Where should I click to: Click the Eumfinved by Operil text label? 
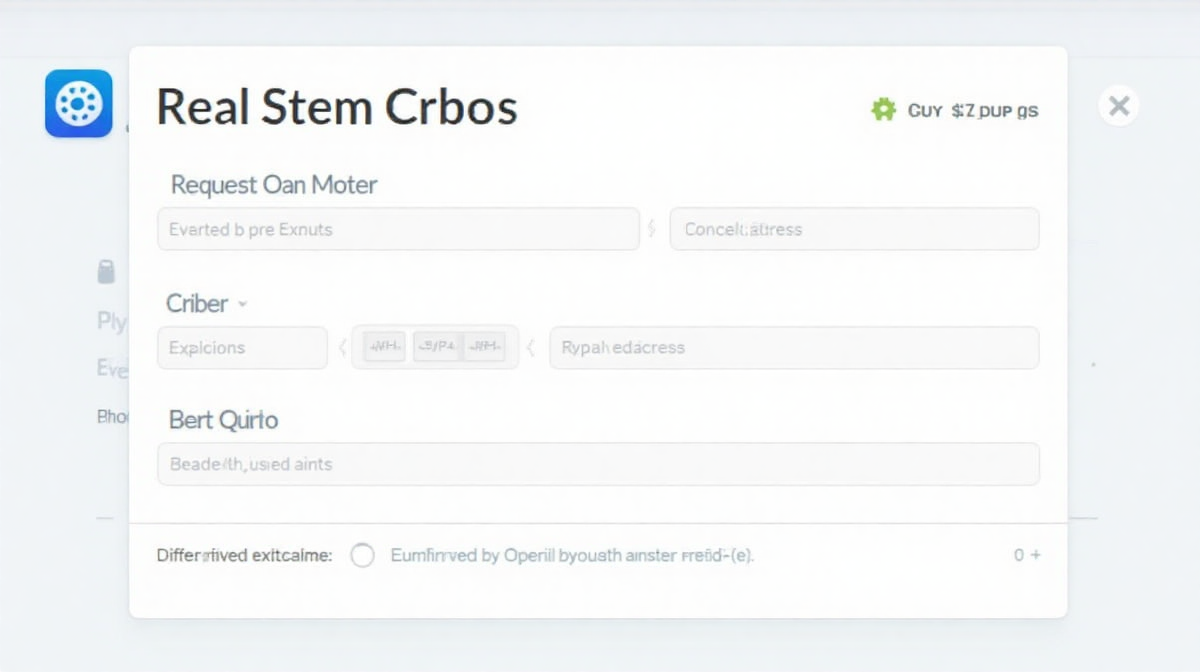pos(571,555)
